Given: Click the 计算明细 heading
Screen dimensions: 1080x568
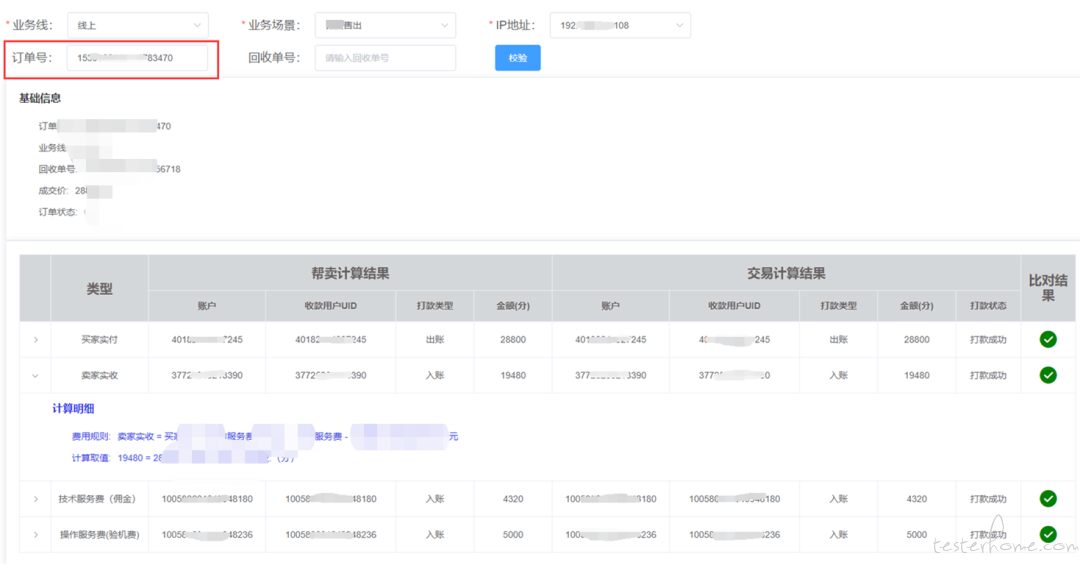Looking at the screenshot, I should coord(73,408).
